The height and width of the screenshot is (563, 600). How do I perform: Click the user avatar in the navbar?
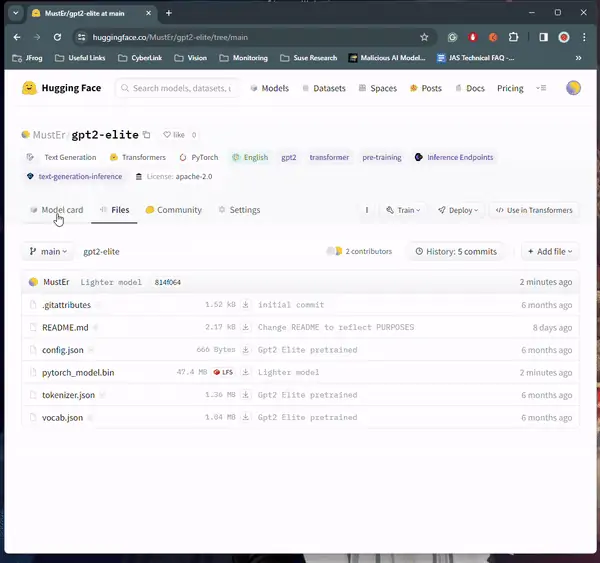[573, 88]
